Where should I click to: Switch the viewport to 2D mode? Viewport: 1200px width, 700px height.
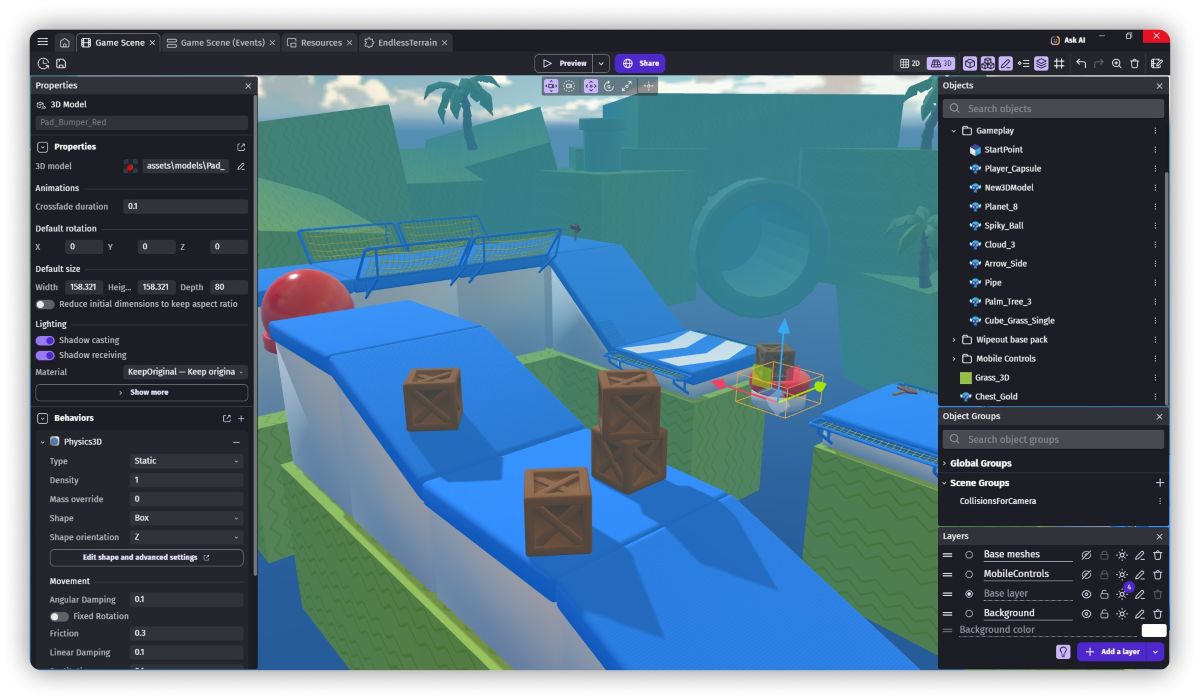(909, 62)
